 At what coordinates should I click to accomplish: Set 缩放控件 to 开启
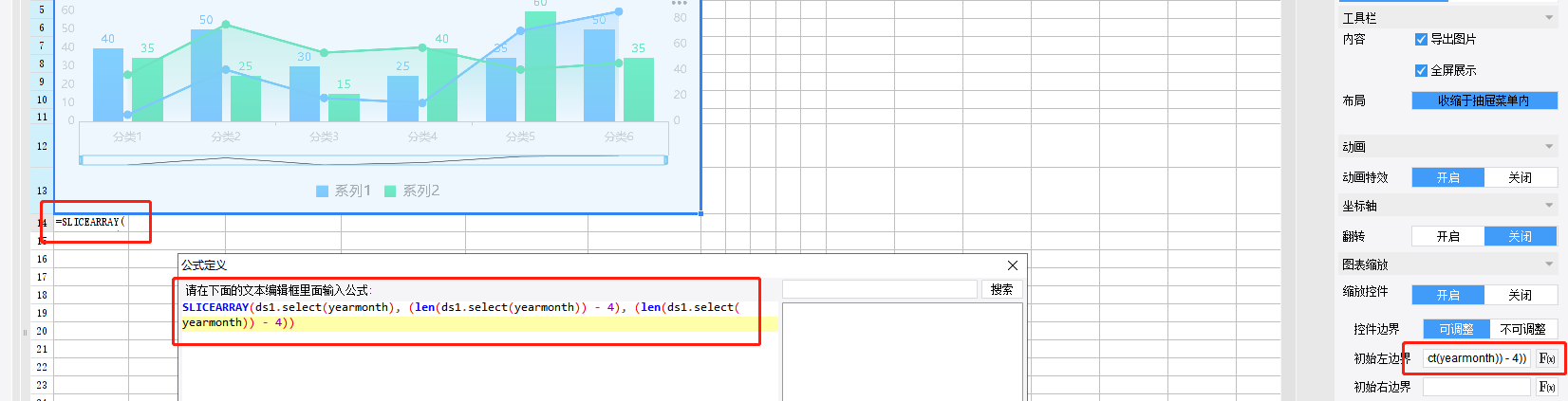[1447, 295]
